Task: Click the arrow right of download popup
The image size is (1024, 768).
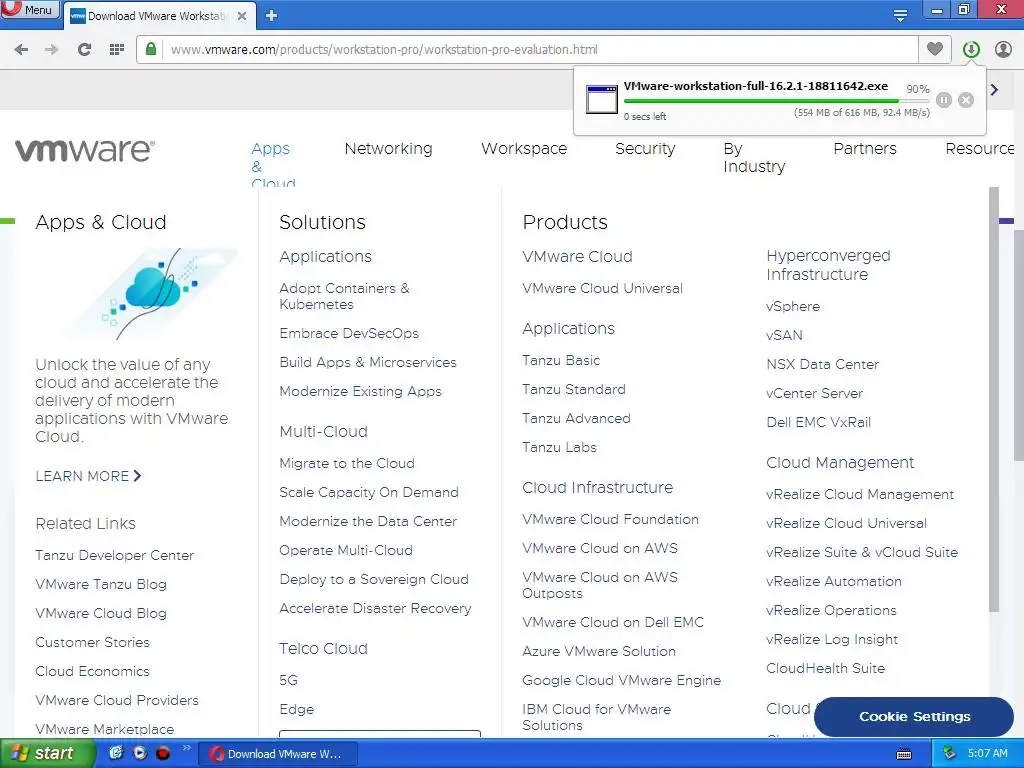Action: pyautogui.click(x=995, y=89)
